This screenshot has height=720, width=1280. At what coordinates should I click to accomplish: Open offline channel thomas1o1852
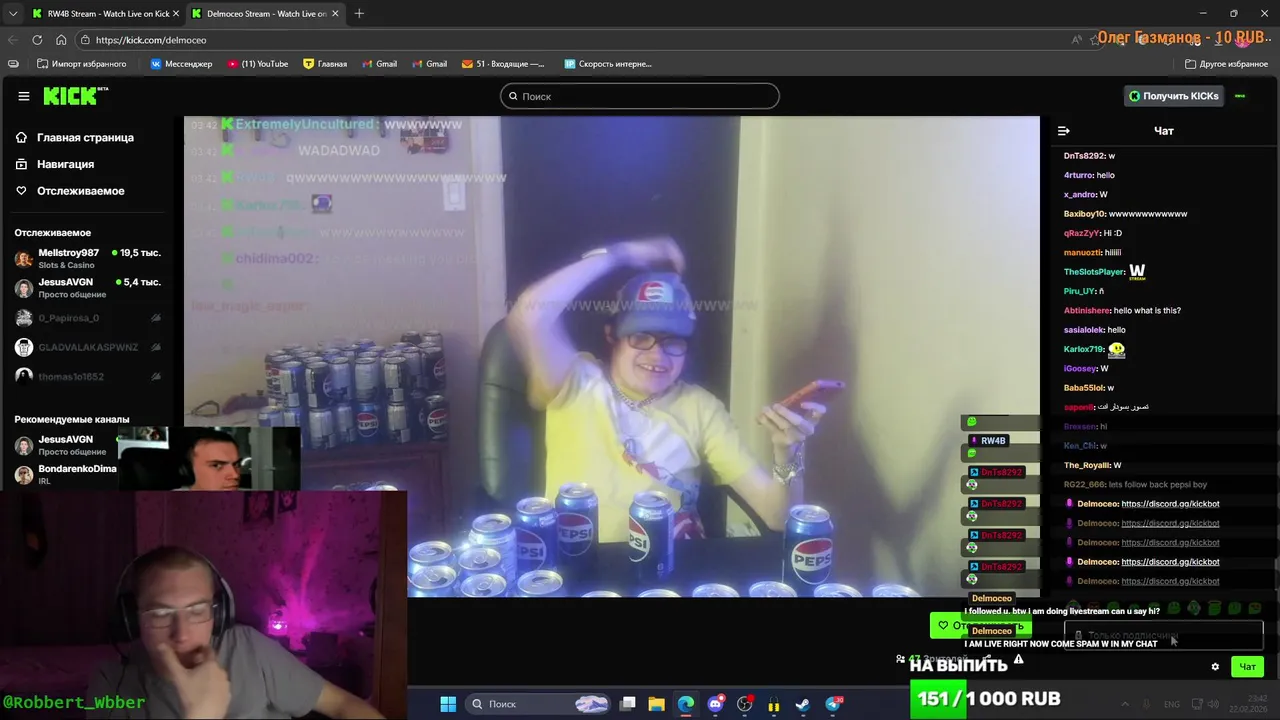coord(88,376)
